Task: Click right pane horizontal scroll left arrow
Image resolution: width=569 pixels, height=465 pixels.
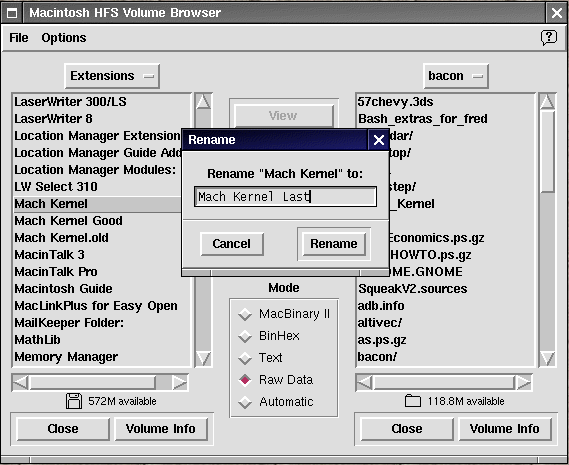Action: tap(365, 383)
